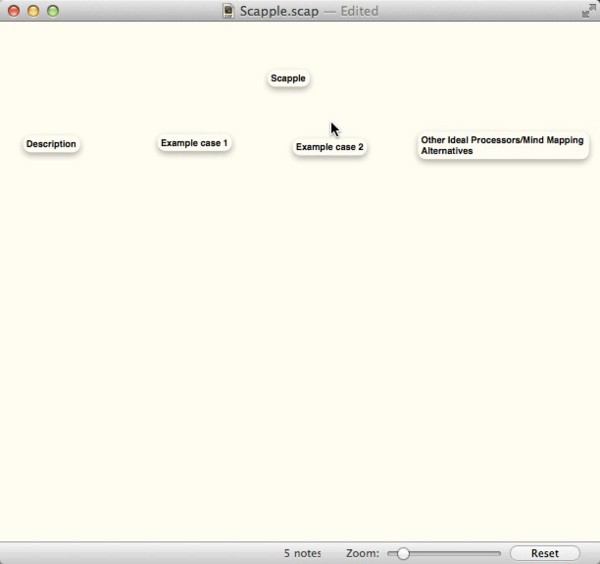Screen dimensions: 600x564
Task: Select the Description note
Action: pyautogui.click(x=51, y=144)
